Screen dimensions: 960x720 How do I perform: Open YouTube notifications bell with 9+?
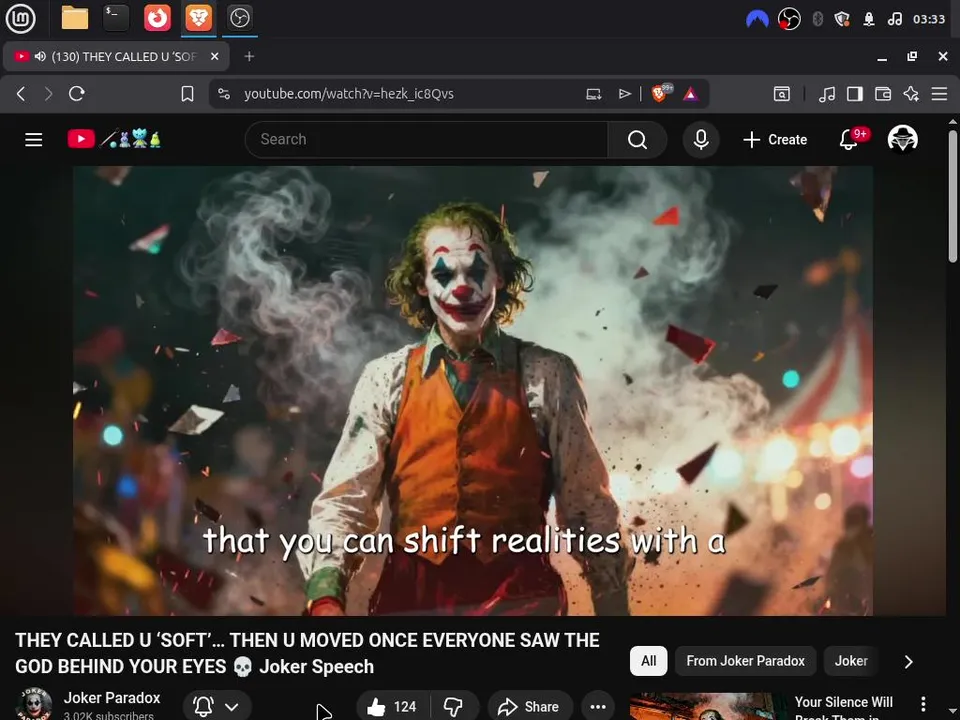[850, 139]
